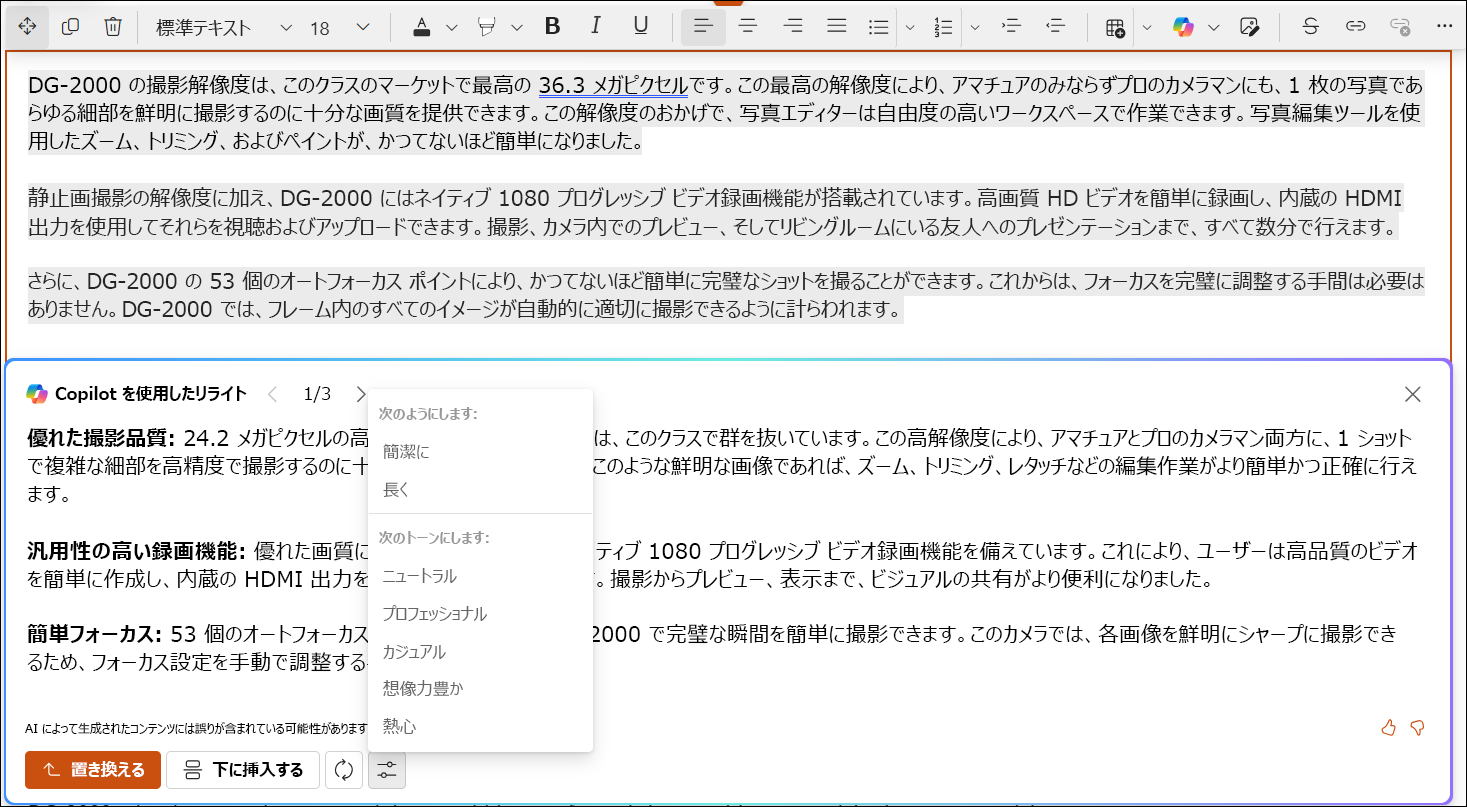
Task: Click in the first paragraph starting DG-2000 の撮影解像度
Action: point(725,112)
